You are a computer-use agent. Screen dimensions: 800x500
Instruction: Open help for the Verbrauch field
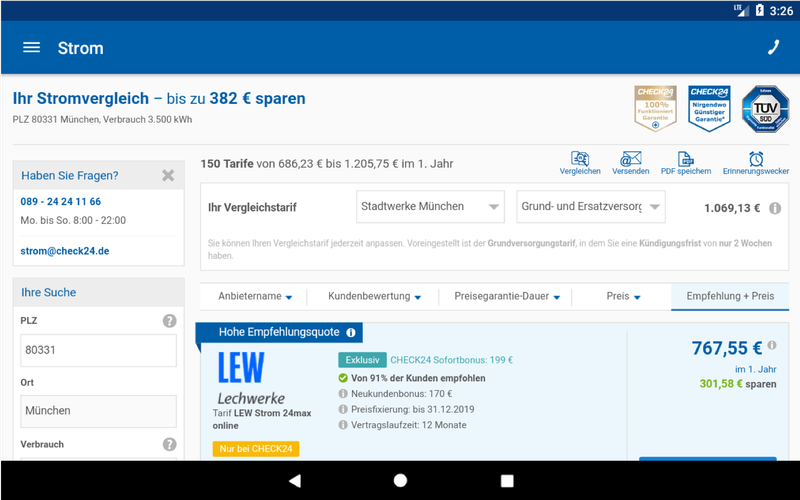[169, 444]
